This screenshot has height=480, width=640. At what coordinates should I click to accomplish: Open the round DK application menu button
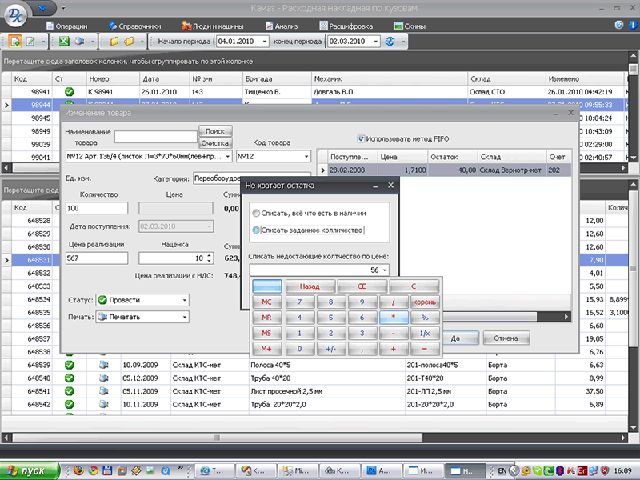(x=15, y=15)
